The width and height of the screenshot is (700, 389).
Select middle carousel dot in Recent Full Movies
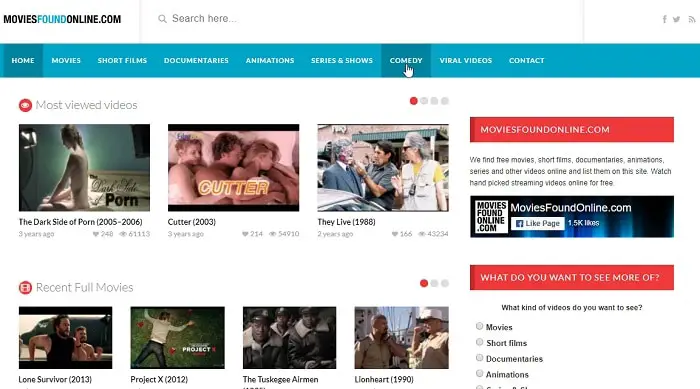tap(434, 283)
